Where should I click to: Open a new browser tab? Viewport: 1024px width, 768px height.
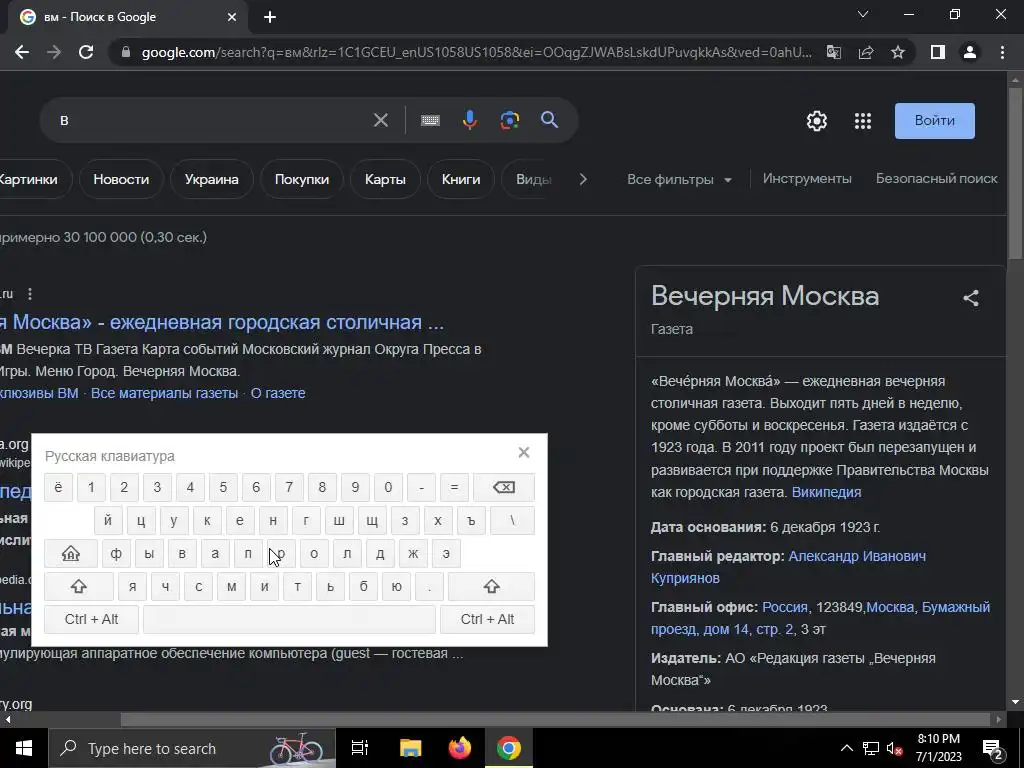270,17
